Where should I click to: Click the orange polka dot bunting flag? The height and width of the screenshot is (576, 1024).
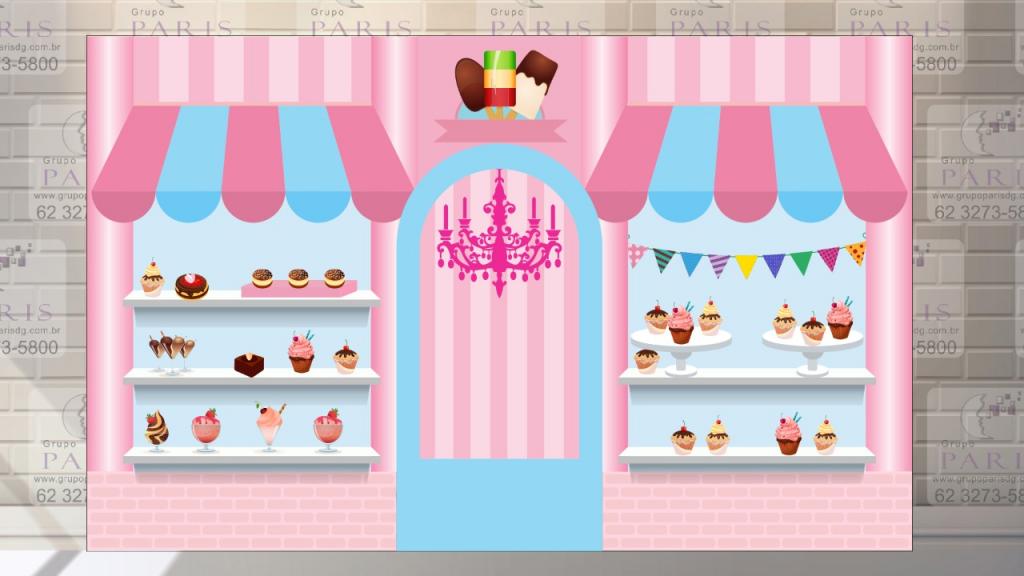click(x=856, y=251)
